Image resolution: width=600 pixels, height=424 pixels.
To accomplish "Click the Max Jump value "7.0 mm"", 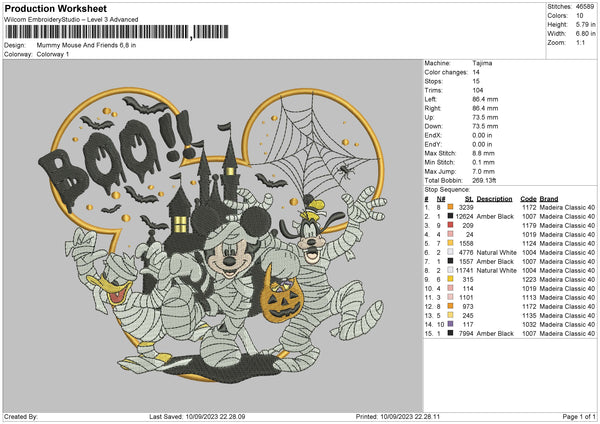I will [483, 171].
